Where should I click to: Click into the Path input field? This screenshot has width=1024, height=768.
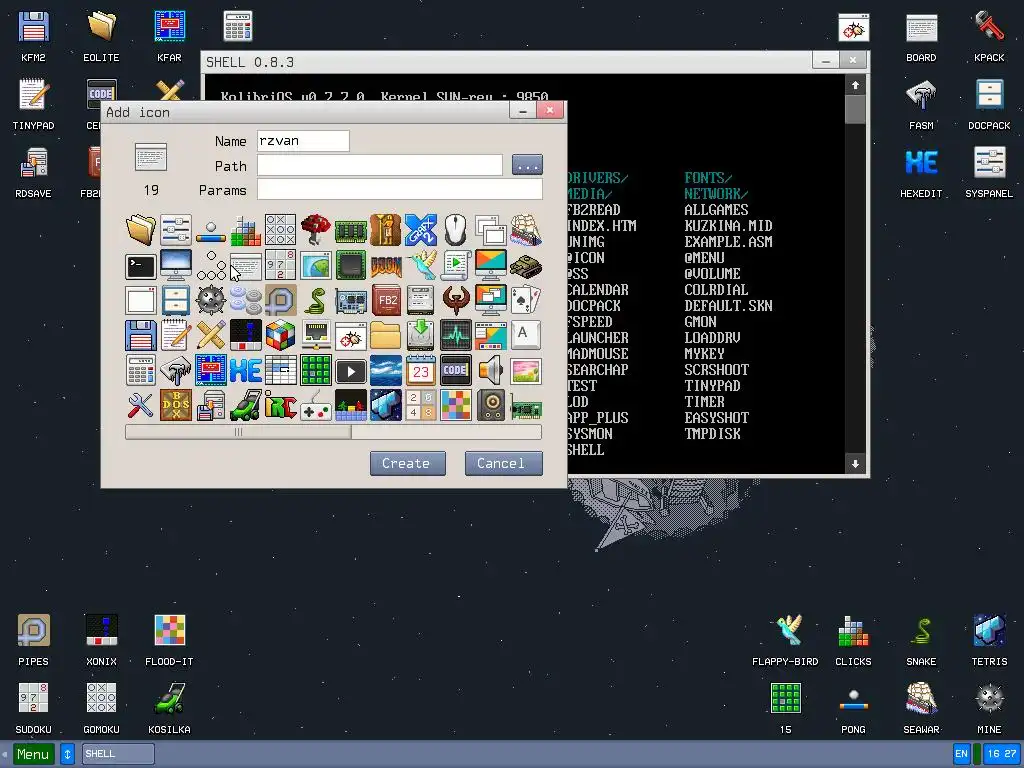pos(379,165)
